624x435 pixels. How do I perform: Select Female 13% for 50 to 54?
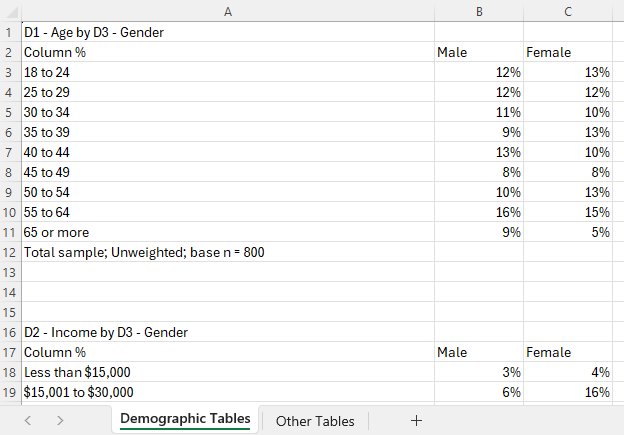point(568,192)
